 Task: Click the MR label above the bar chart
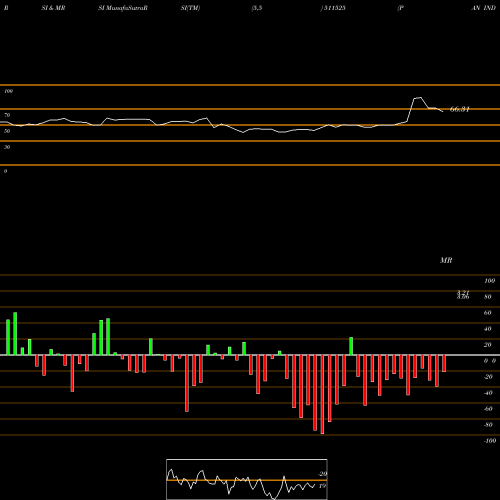pyautogui.click(x=446, y=260)
